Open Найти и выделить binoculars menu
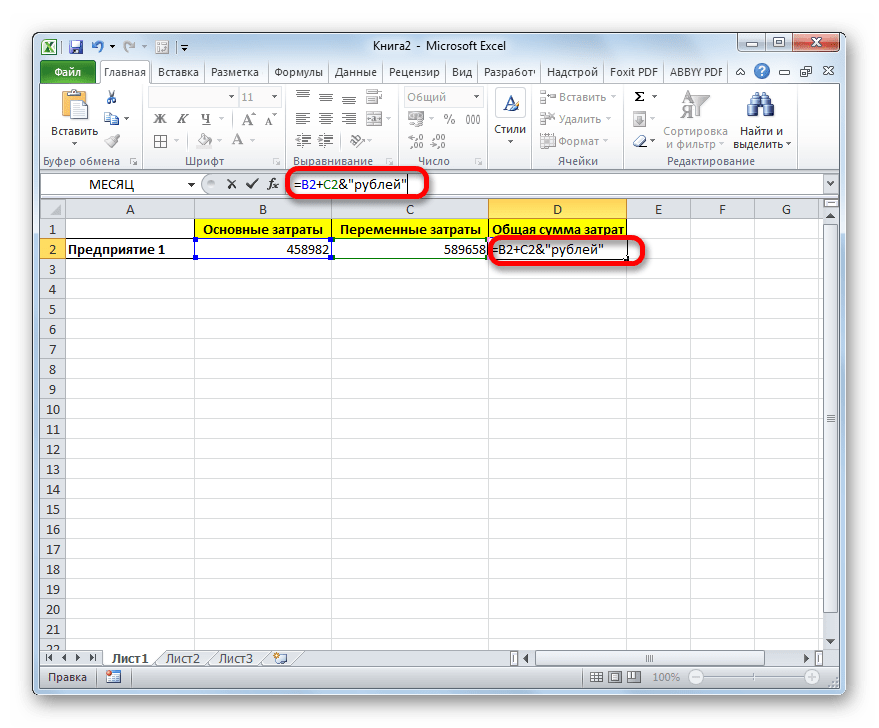The image size is (879, 728). tap(761, 120)
